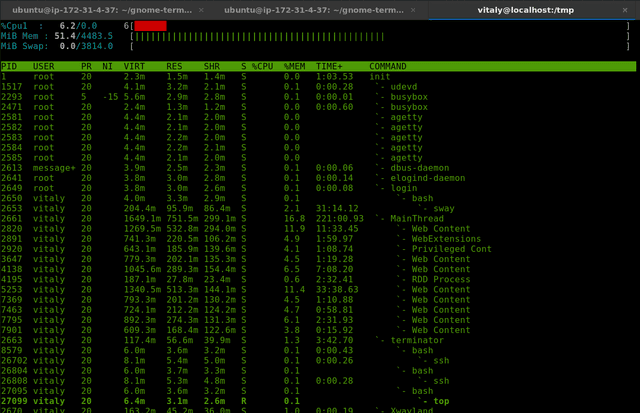Switch to the first ubuntu@ip-172-31-4-37 terminal tab
This screenshot has height=413, width=640.
[x=102, y=10]
